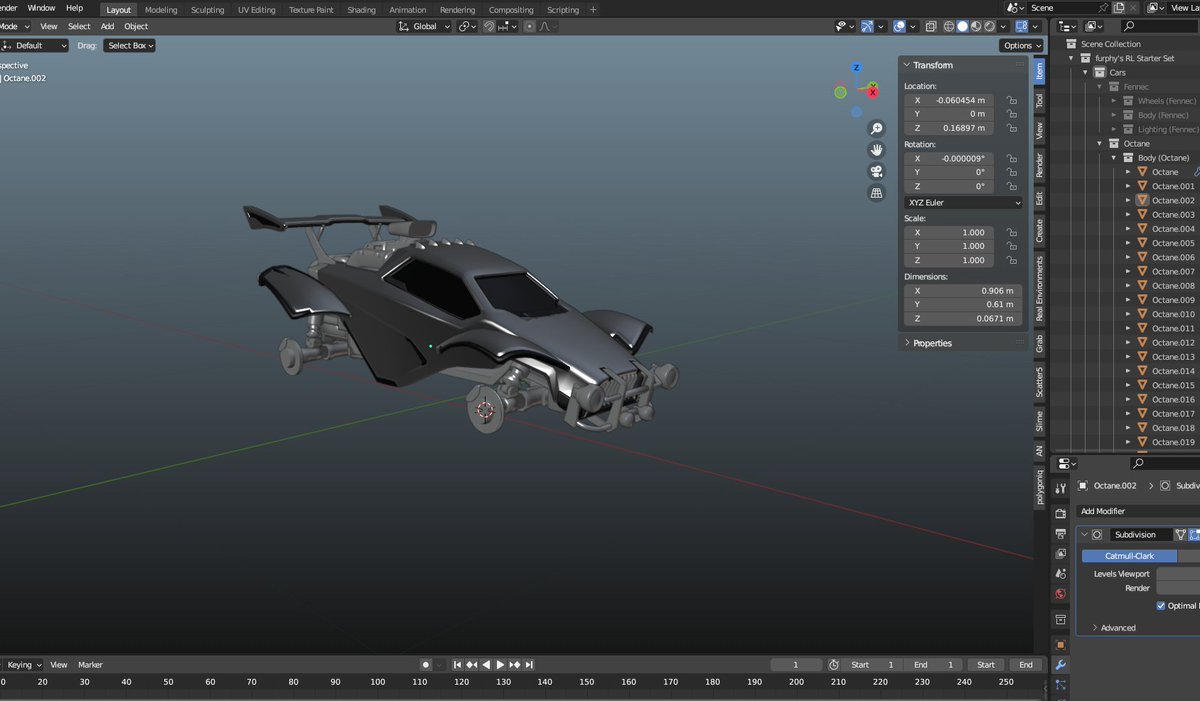The width and height of the screenshot is (1200, 701).
Task: Click the navigation gizmo red X axis
Action: 873,92
